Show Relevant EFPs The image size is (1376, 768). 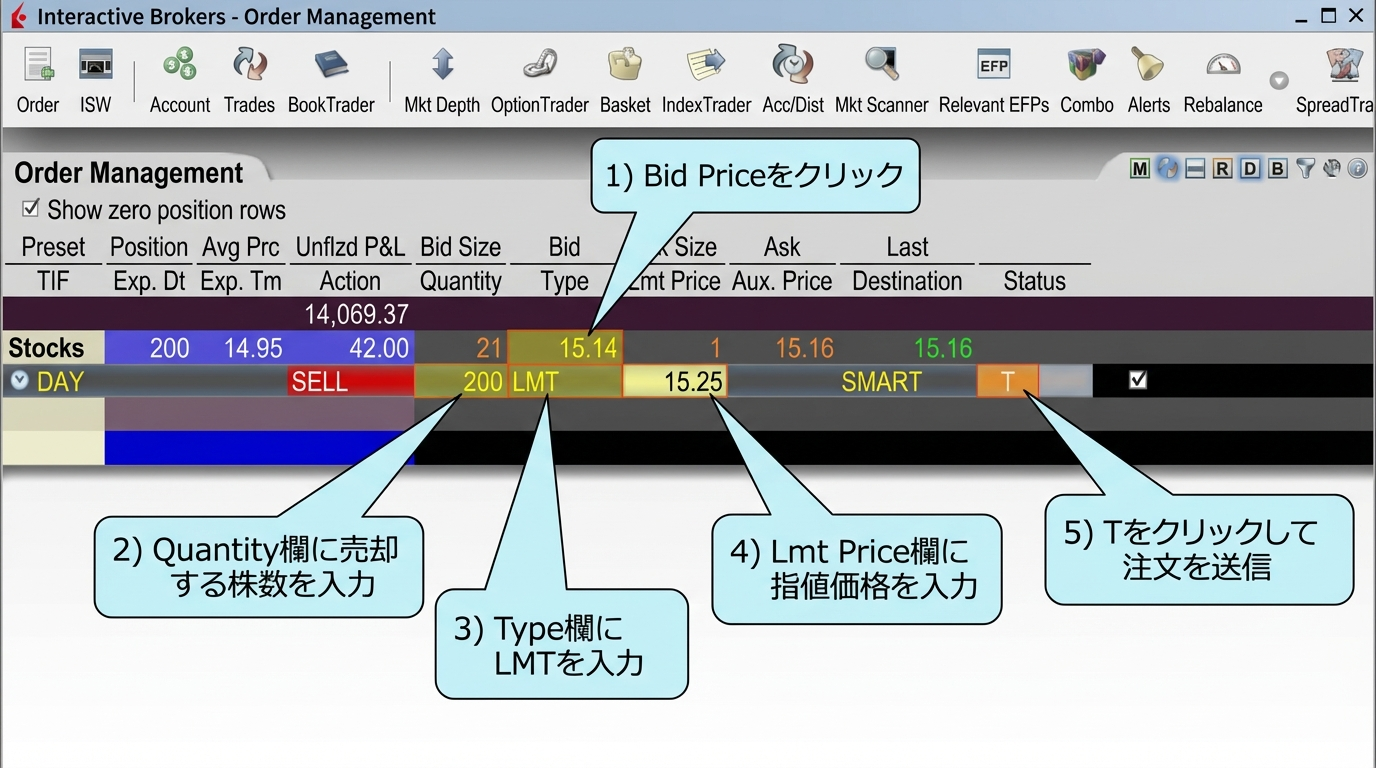click(x=994, y=81)
